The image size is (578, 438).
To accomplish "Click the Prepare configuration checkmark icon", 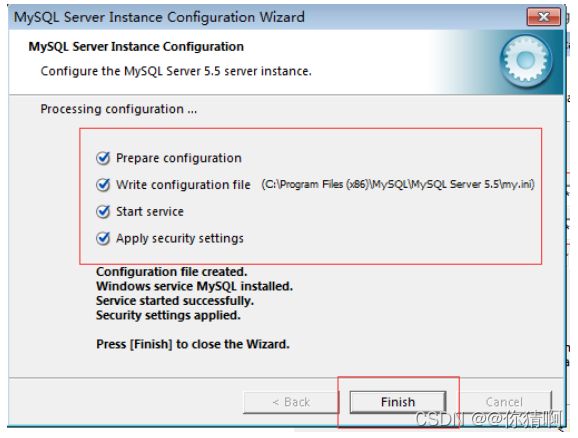I will pyautogui.click(x=103, y=158).
